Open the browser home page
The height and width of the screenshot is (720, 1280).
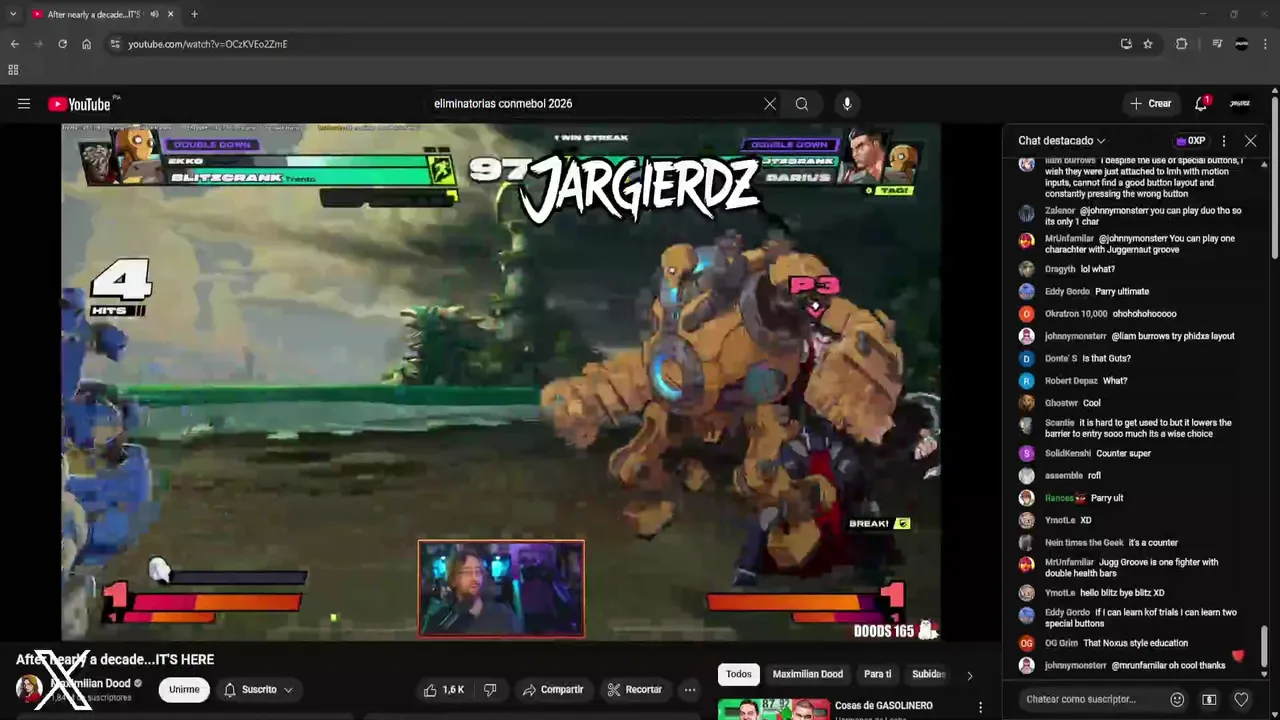click(x=86, y=44)
